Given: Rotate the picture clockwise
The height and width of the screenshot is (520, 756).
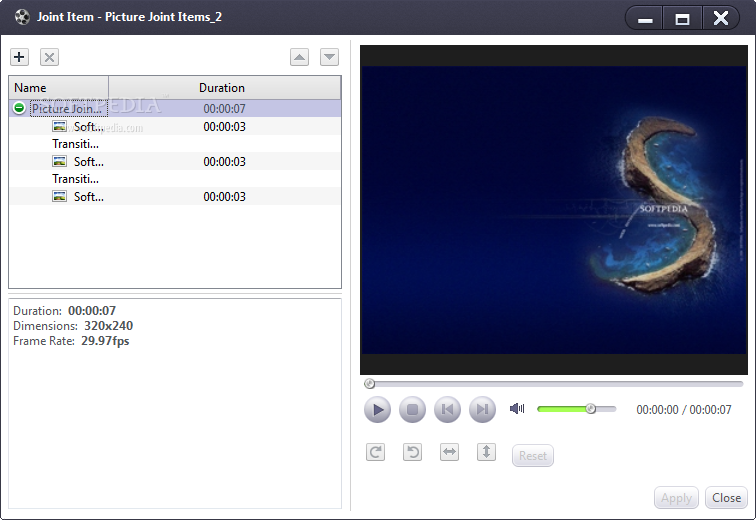Looking at the screenshot, I should tap(376, 452).
